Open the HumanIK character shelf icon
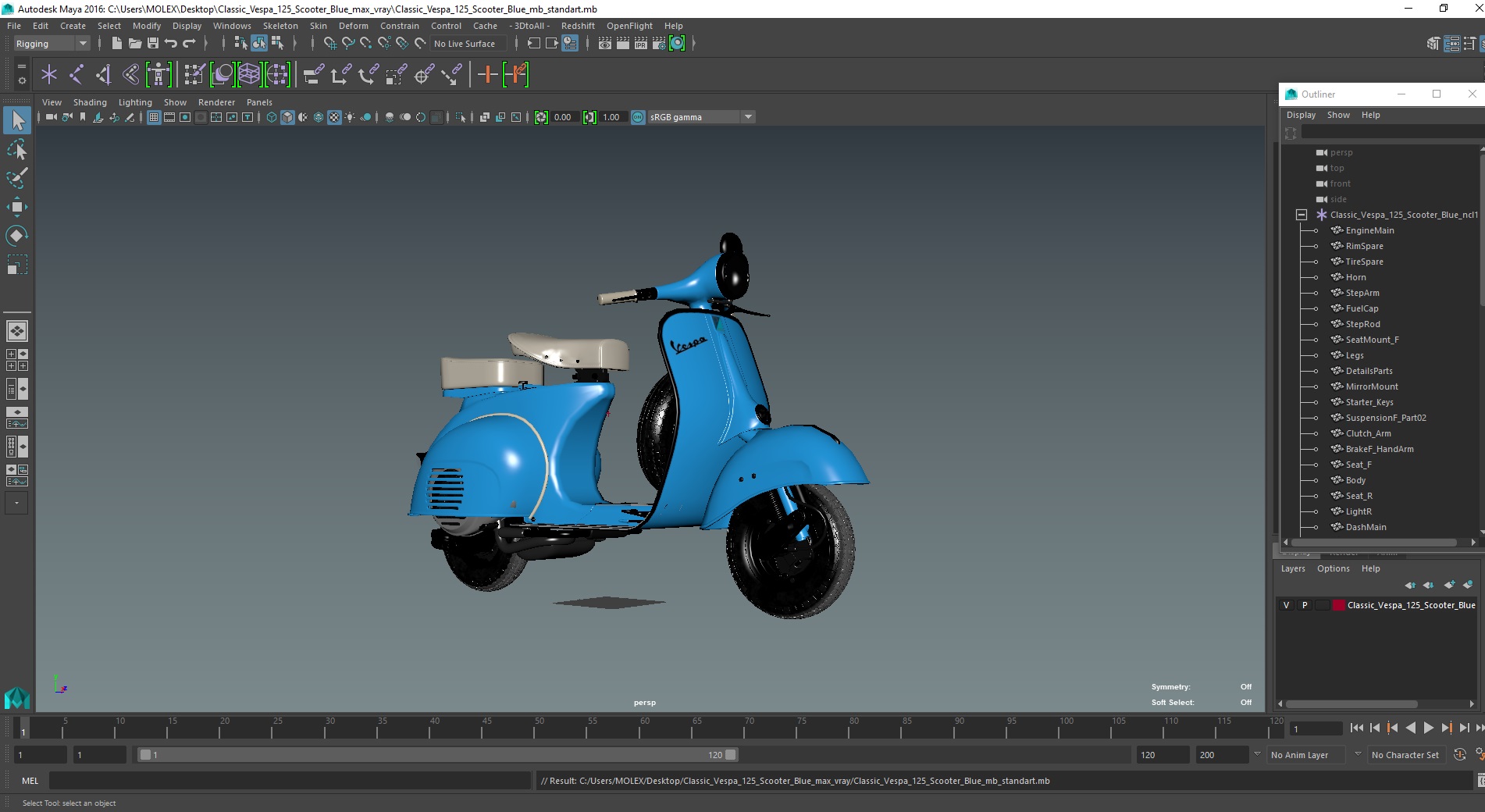 [x=158, y=75]
